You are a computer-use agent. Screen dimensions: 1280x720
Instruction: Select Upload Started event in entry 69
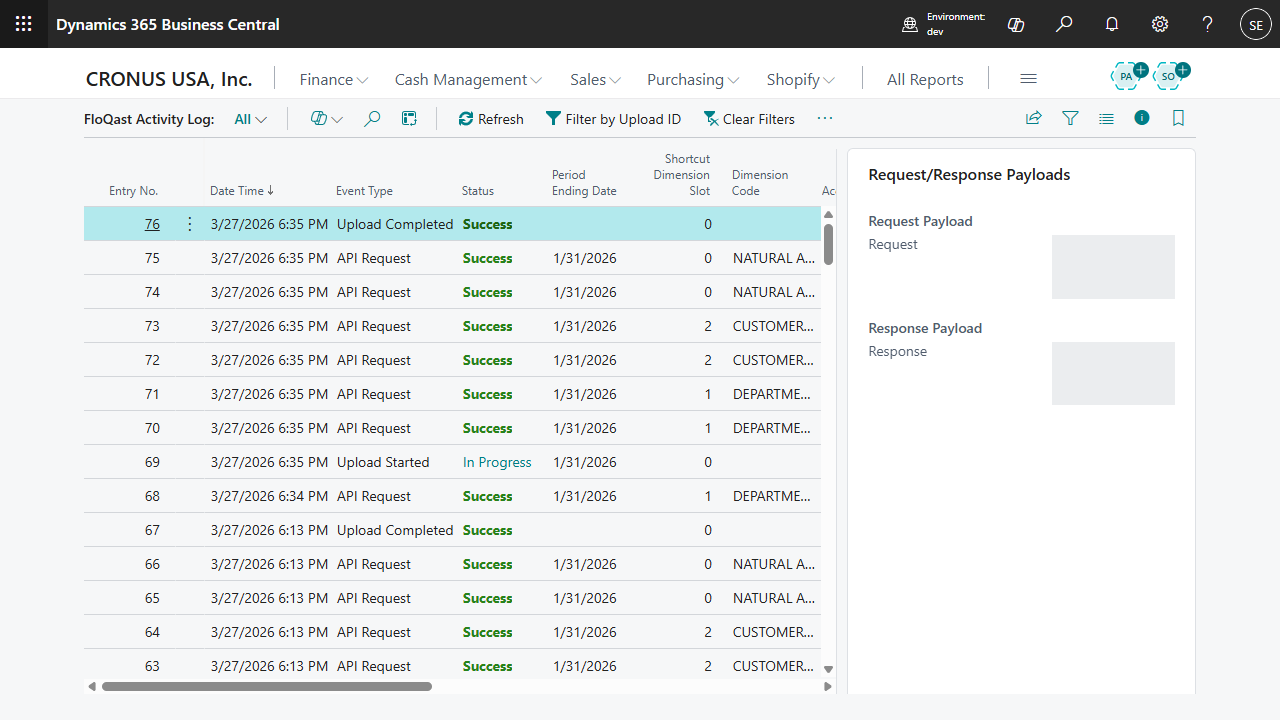point(383,462)
